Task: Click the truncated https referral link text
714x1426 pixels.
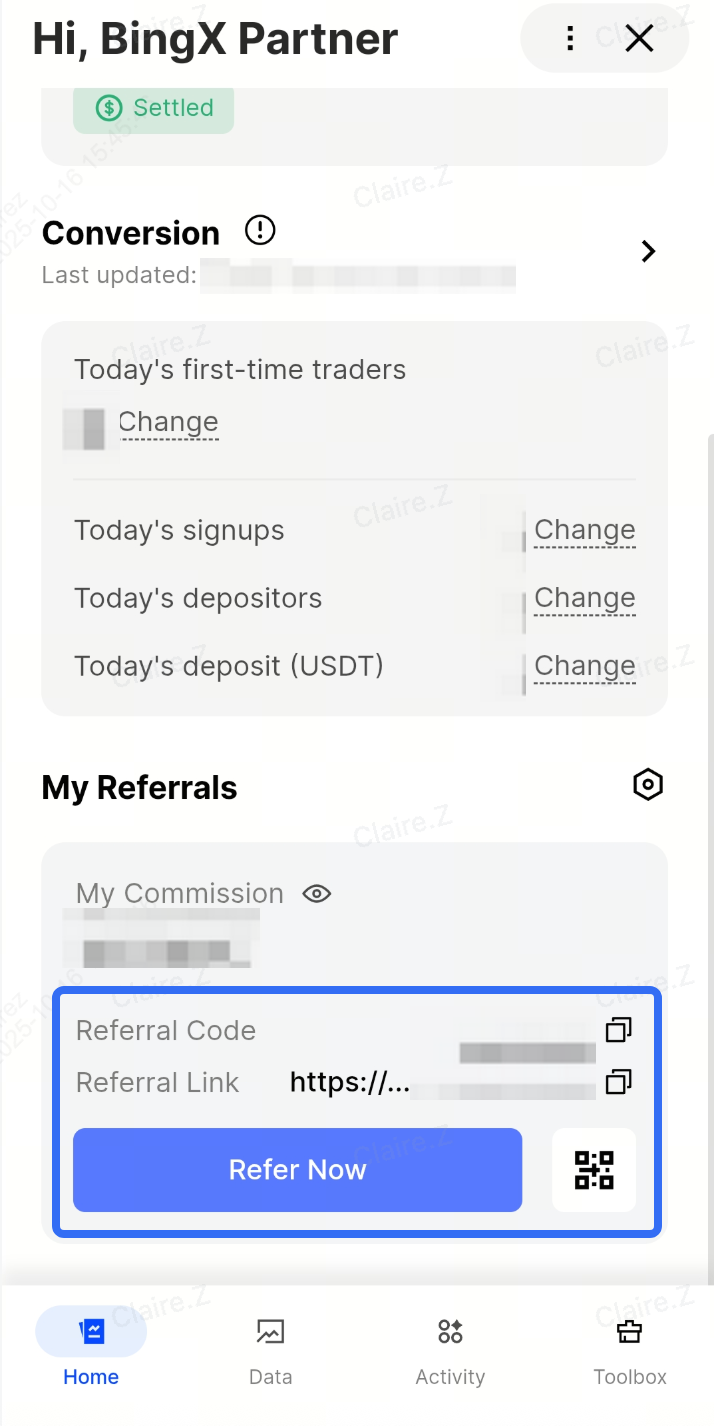Action: click(x=350, y=1083)
